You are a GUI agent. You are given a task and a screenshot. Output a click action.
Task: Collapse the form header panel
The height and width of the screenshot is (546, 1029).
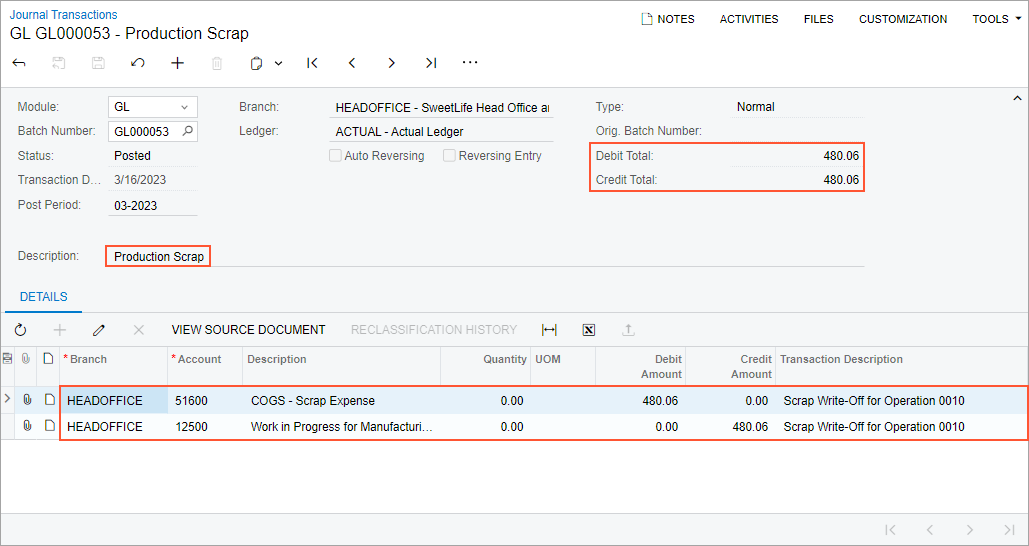1017,98
